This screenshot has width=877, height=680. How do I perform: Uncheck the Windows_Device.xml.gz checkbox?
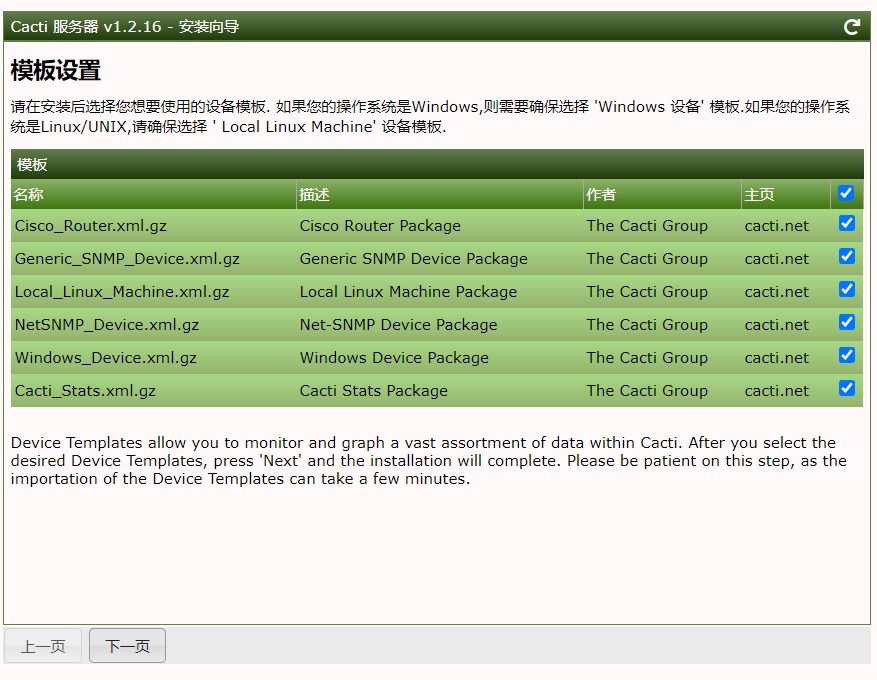[846, 356]
